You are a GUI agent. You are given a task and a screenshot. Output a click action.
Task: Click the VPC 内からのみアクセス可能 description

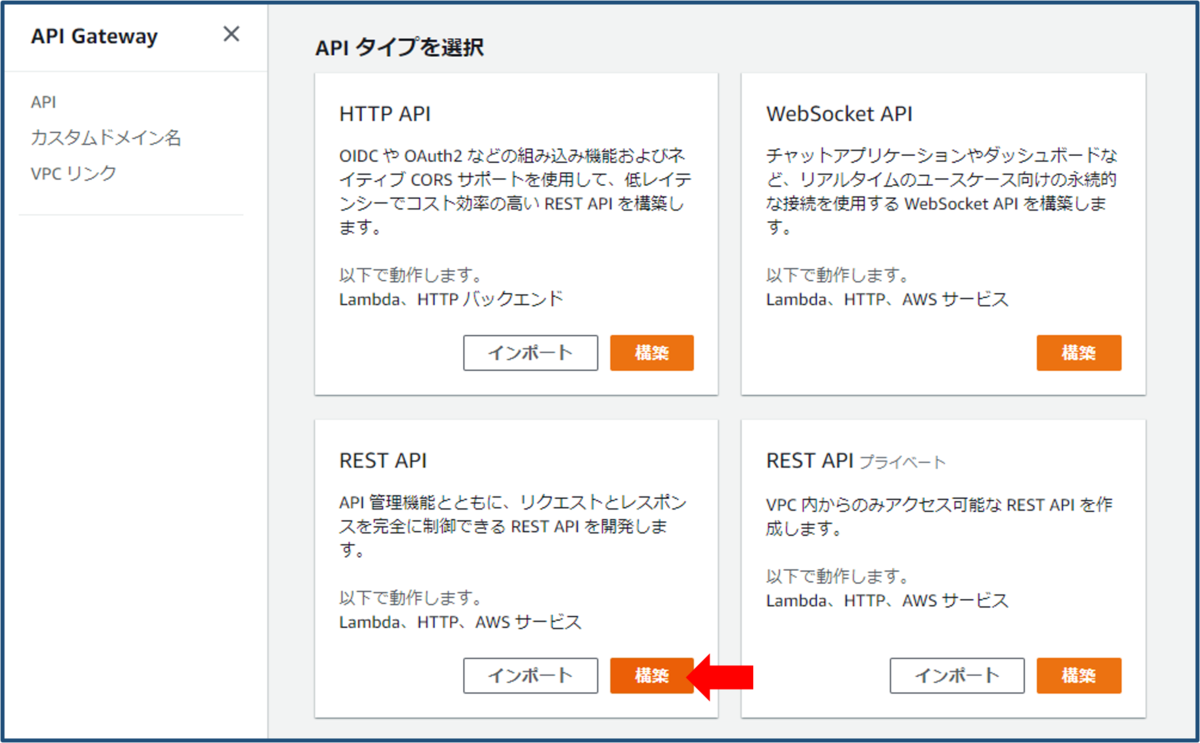click(939, 516)
